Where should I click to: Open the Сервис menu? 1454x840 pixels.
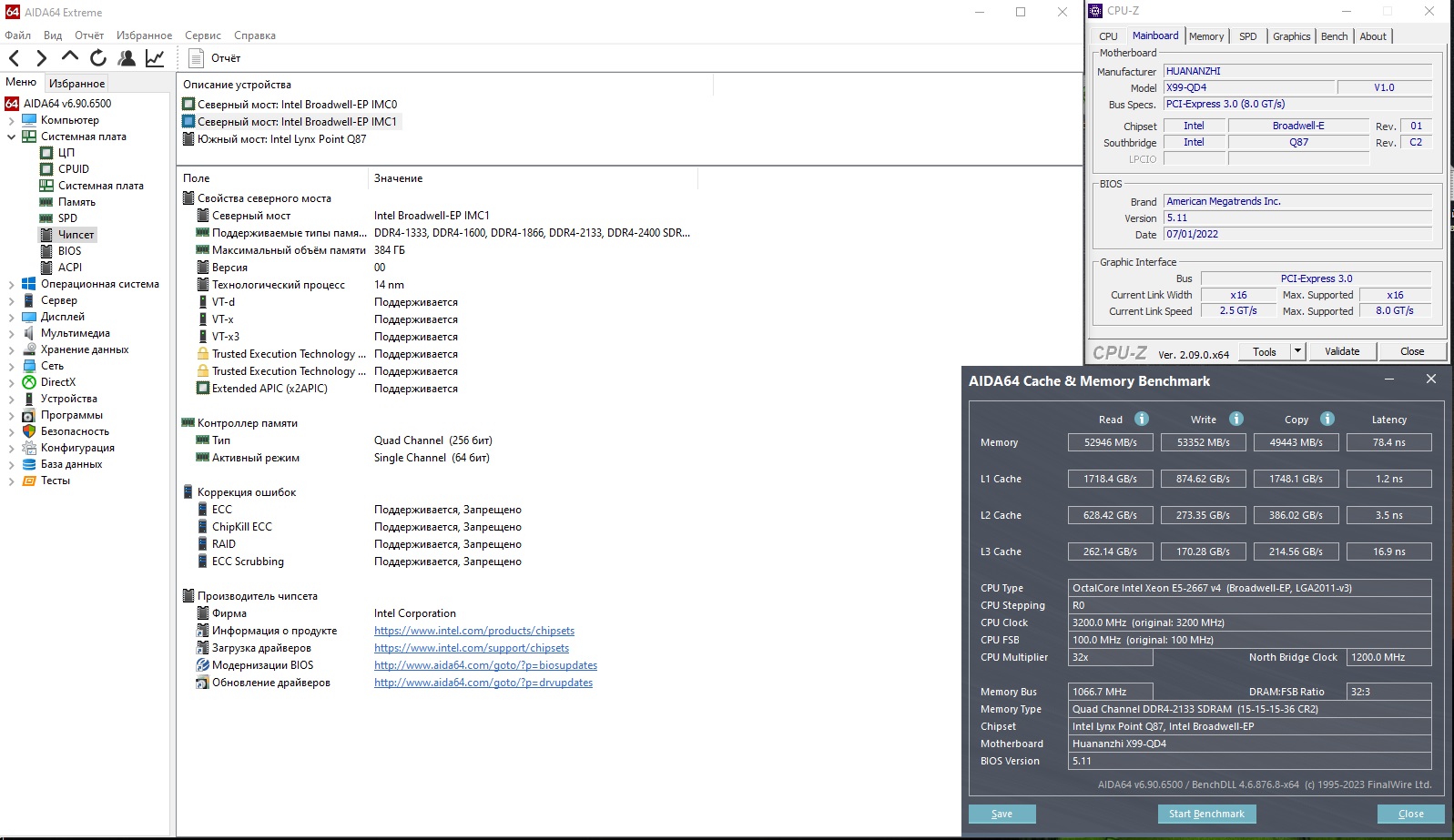tap(203, 35)
